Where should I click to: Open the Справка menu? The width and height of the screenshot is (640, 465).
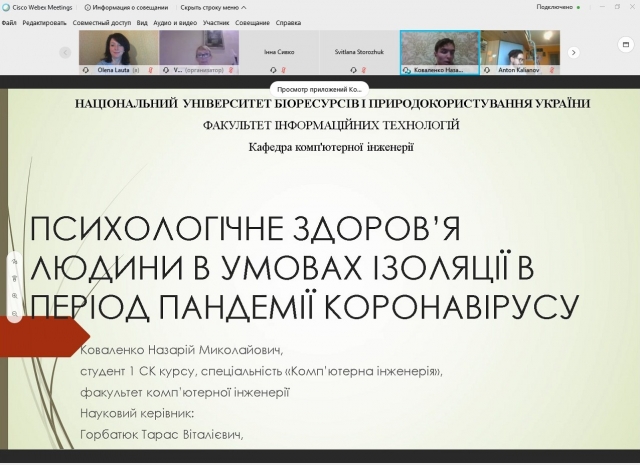pyautogui.click(x=288, y=23)
